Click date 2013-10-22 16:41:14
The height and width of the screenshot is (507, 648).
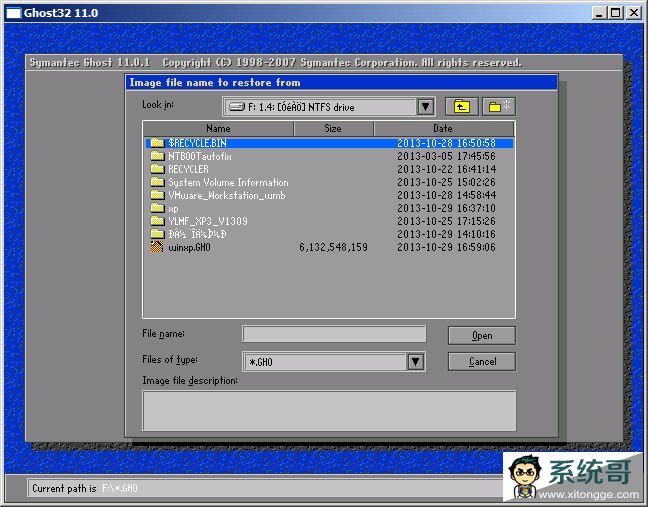coord(446,169)
